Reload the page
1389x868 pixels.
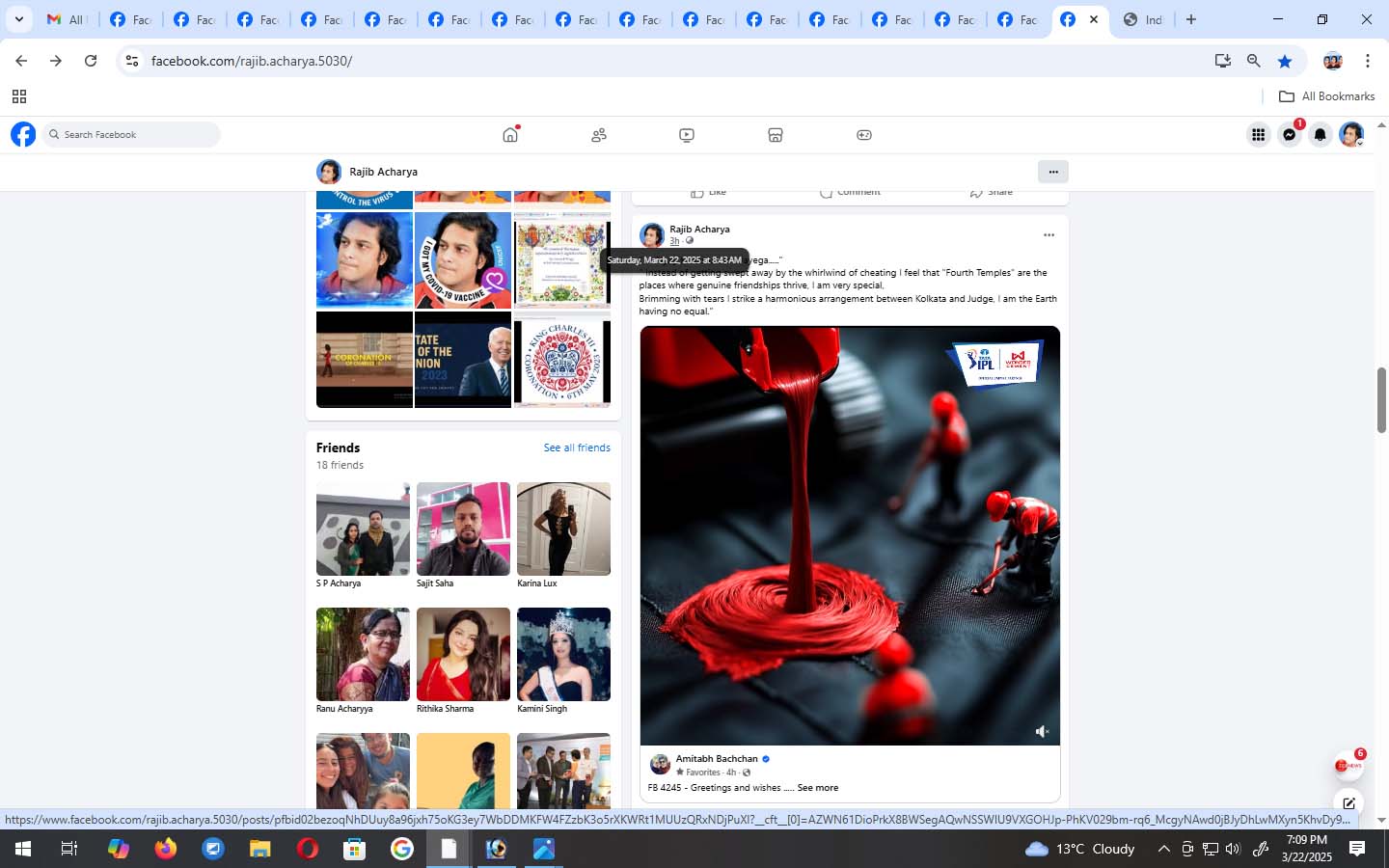(91, 61)
